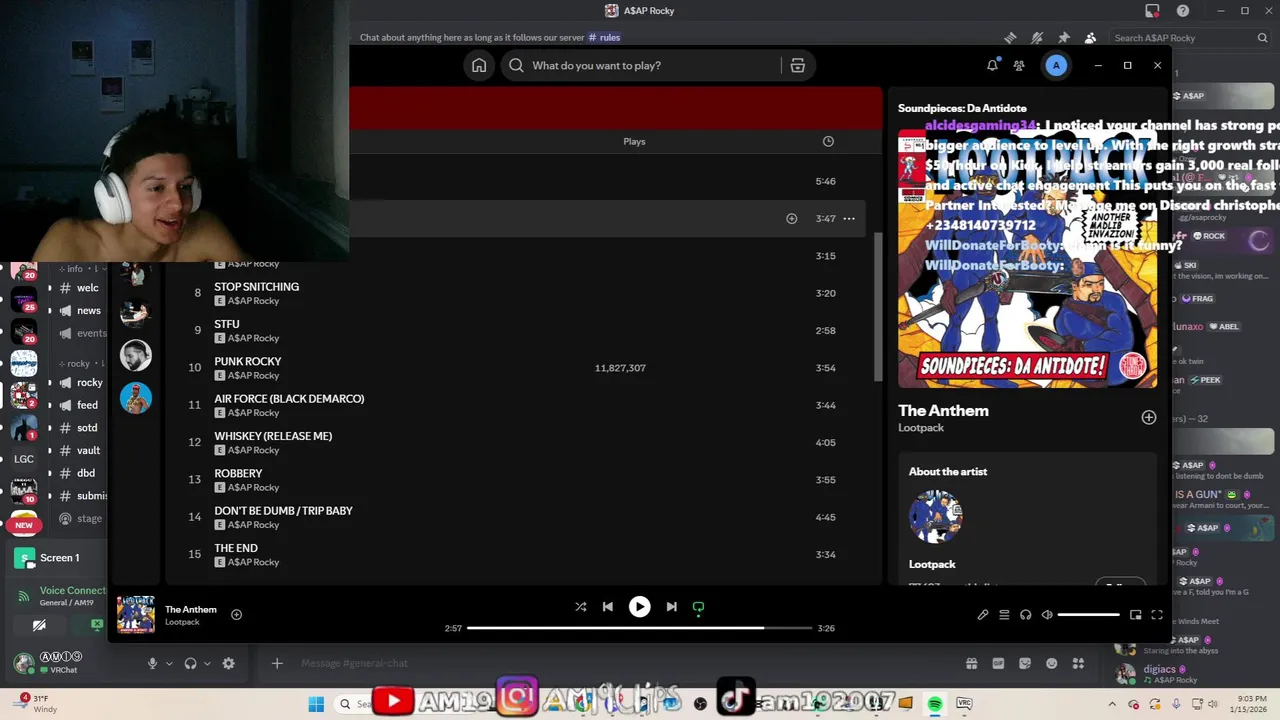Screen dimensions: 1280x720
Task: Play track STOP SNITCHING
Action: 256,287
